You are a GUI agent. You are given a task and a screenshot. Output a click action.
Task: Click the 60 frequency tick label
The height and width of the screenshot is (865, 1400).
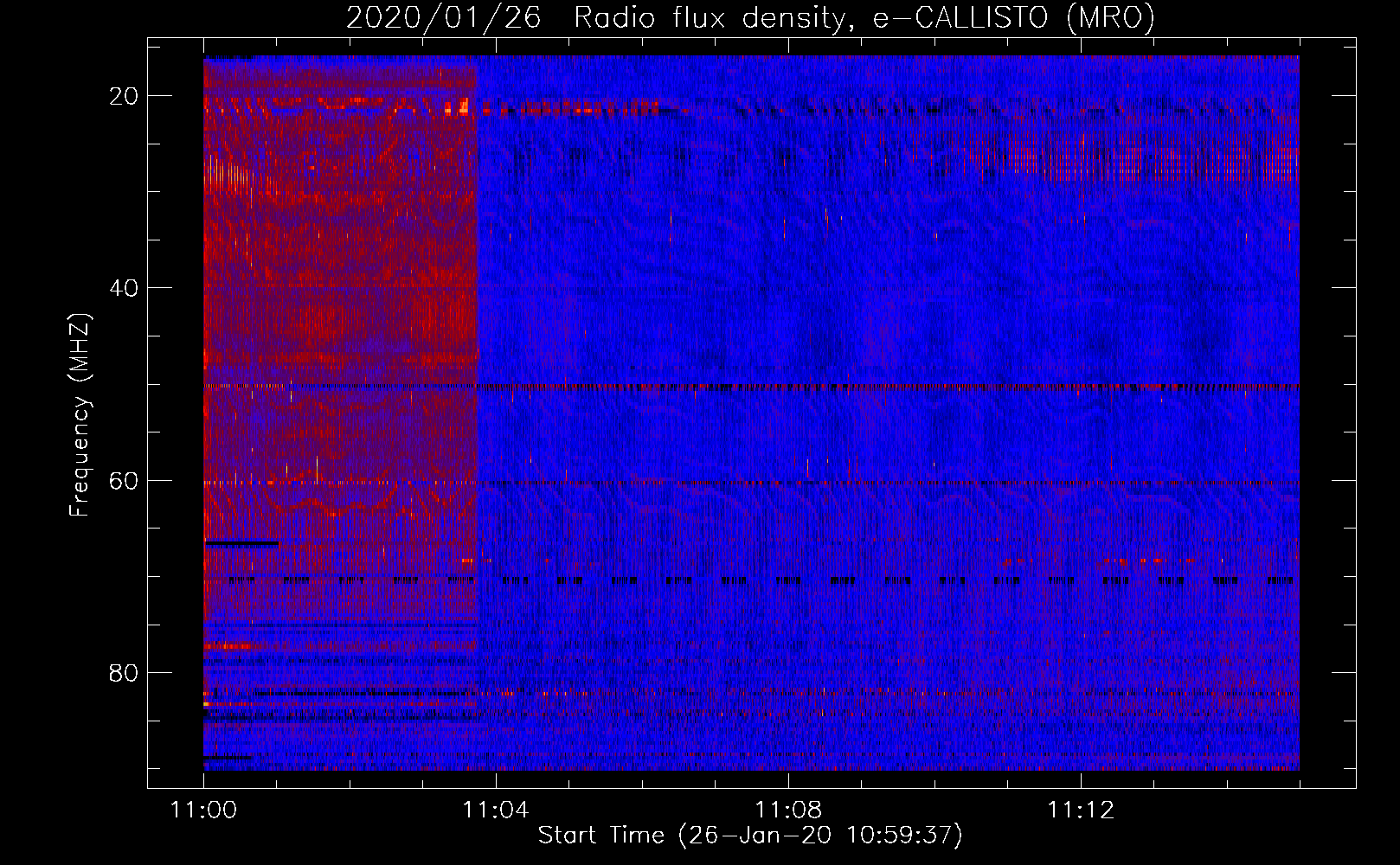[124, 480]
